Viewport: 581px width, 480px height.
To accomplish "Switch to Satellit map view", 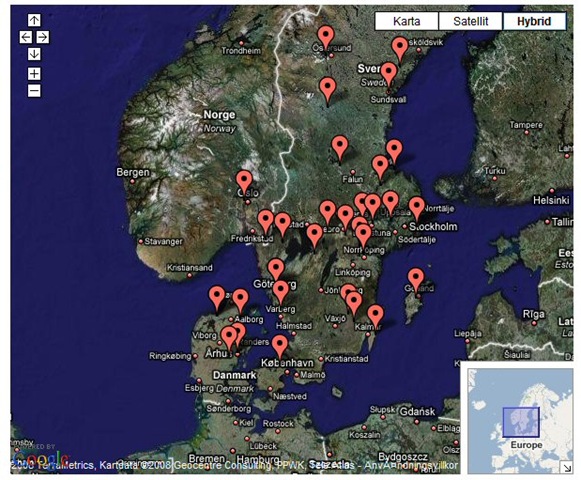I will [x=471, y=21].
